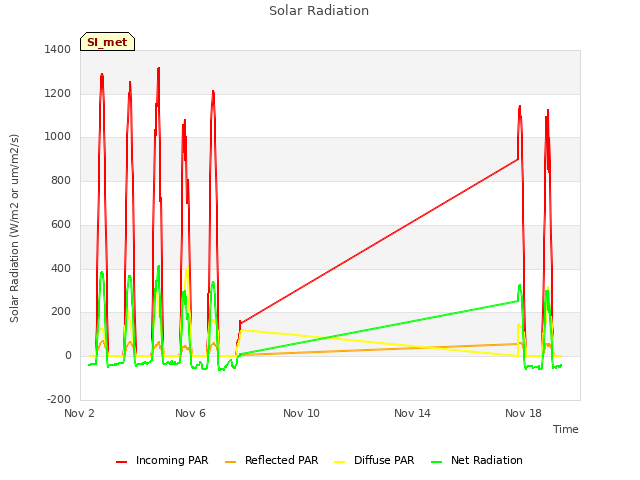Click the 1000 y-axis tick label
Viewport: 640px width, 480px height.
pyautogui.click(x=58, y=136)
